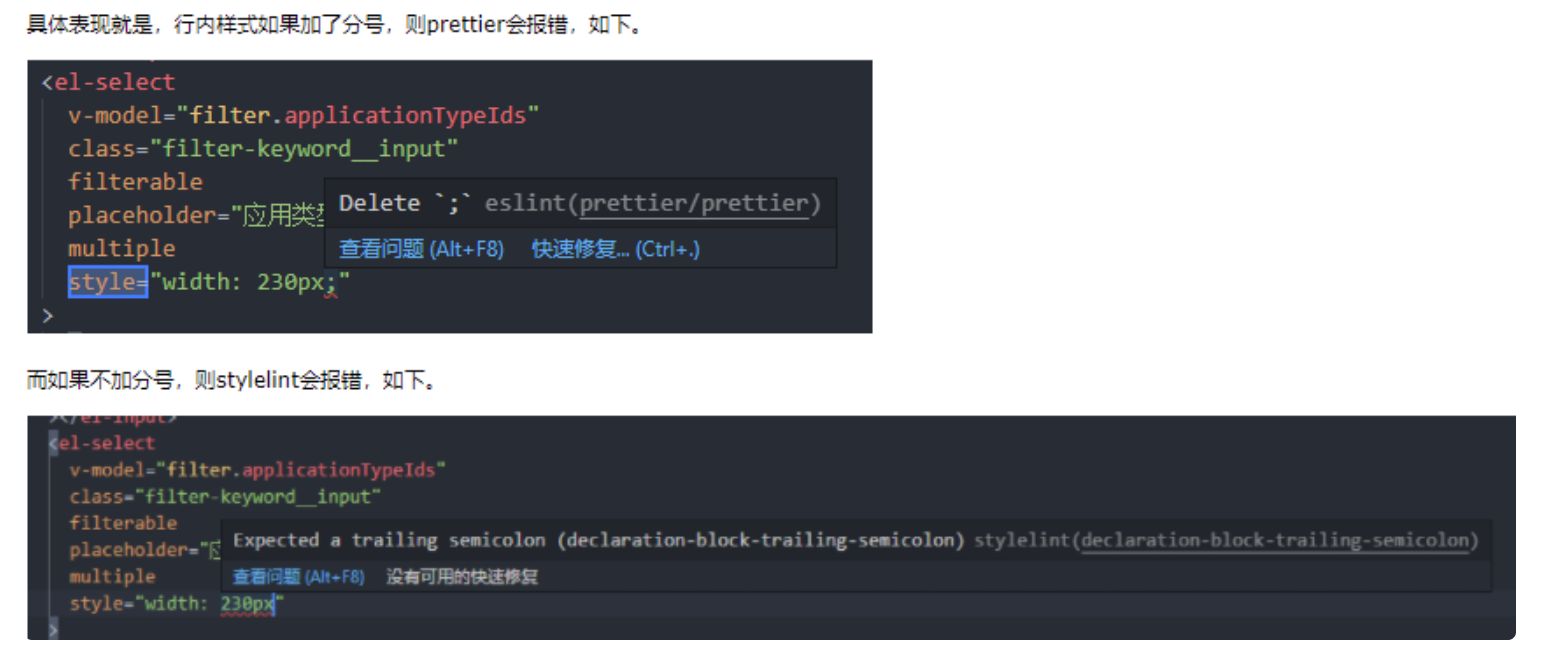
Task: Select highlighted style attribute in first snippet
Action: click(x=108, y=282)
